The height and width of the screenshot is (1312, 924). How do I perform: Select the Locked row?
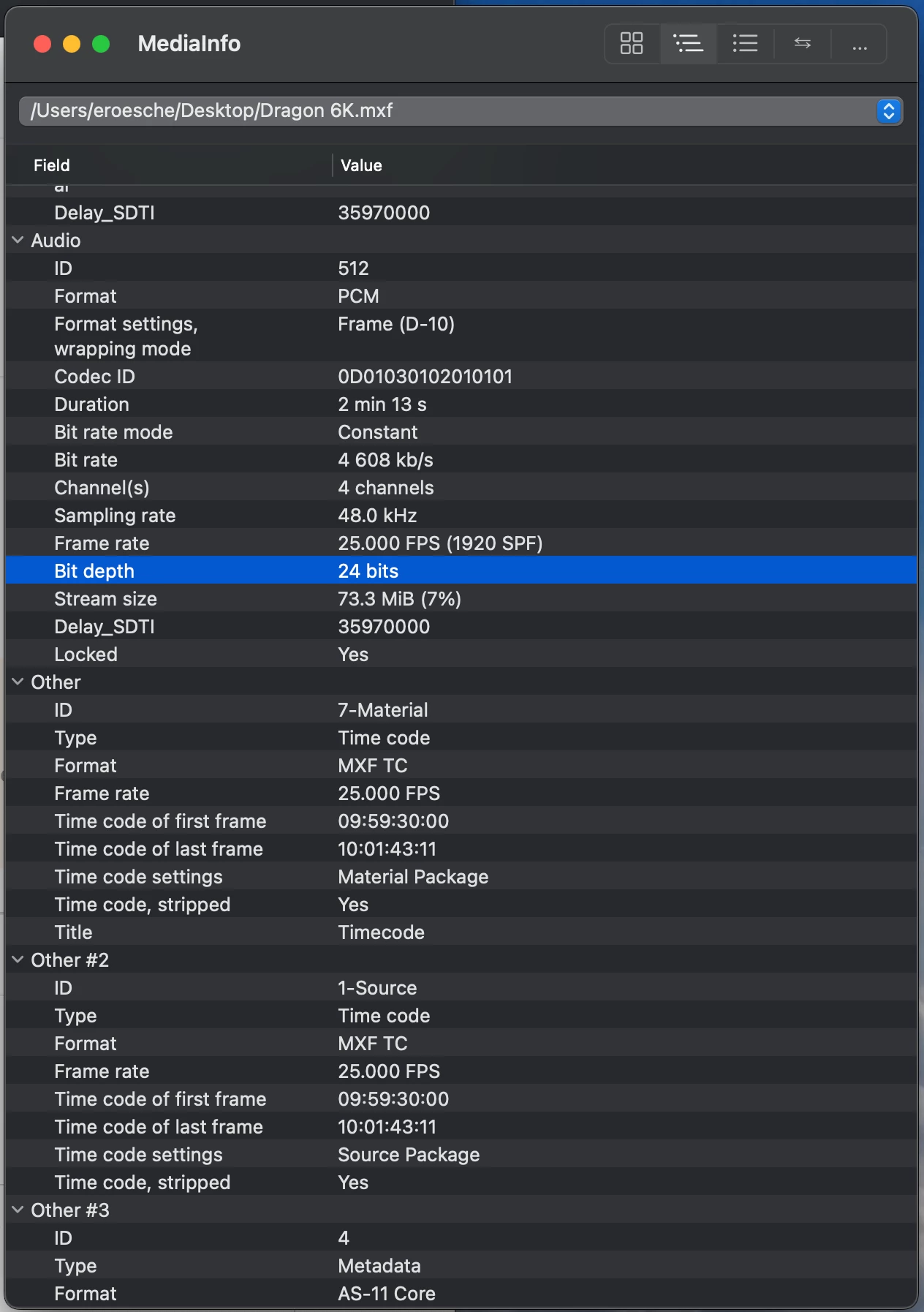461,654
